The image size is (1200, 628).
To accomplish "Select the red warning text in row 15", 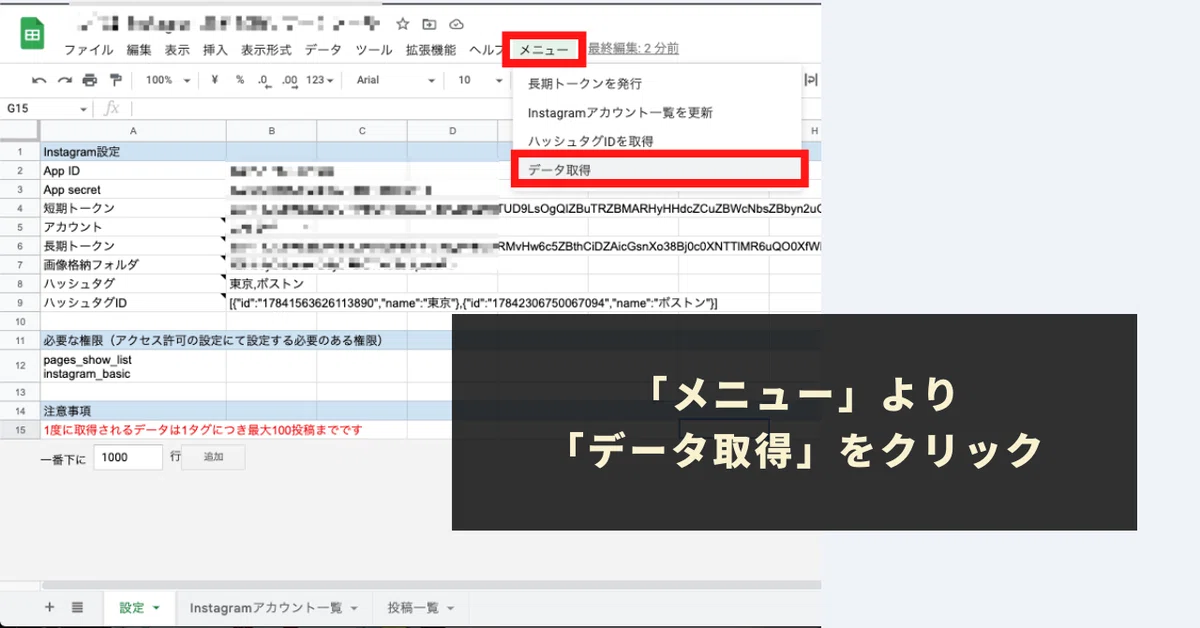I will [202, 430].
